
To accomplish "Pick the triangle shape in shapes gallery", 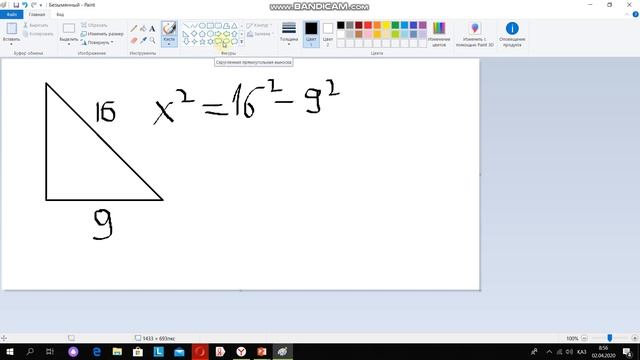I will pyautogui.click(x=234, y=26).
